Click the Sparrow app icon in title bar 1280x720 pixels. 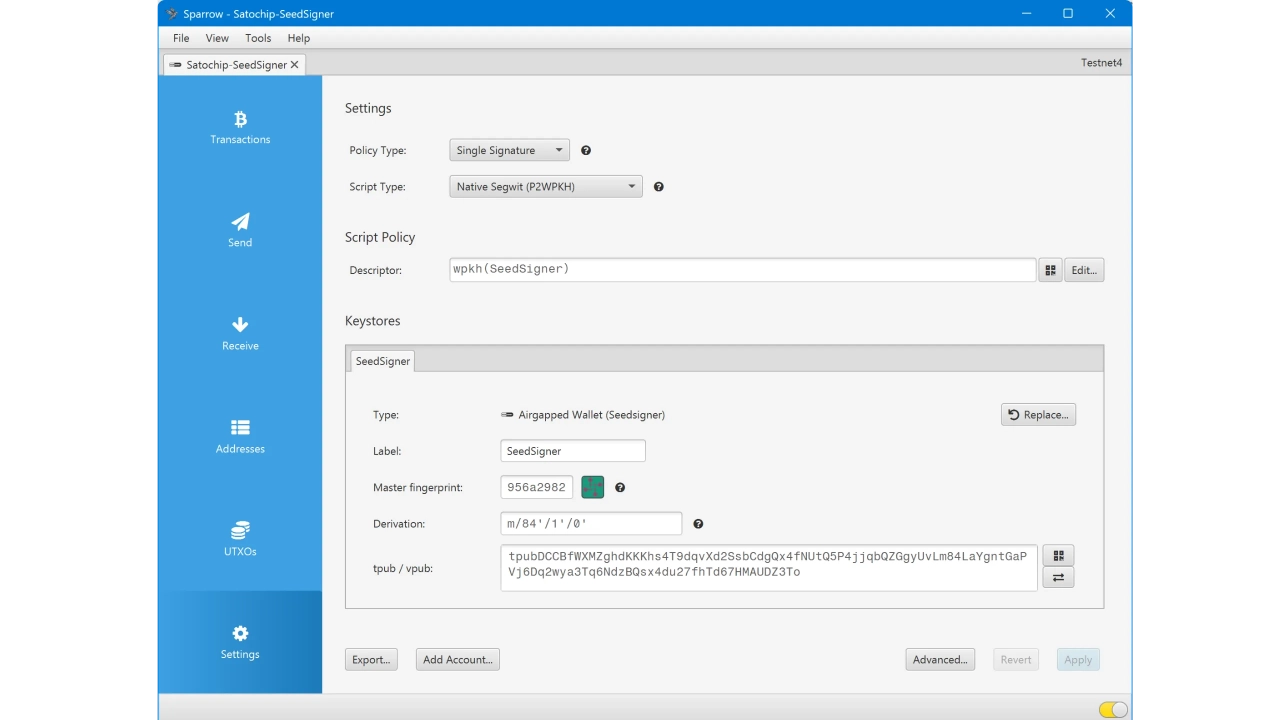tap(172, 14)
